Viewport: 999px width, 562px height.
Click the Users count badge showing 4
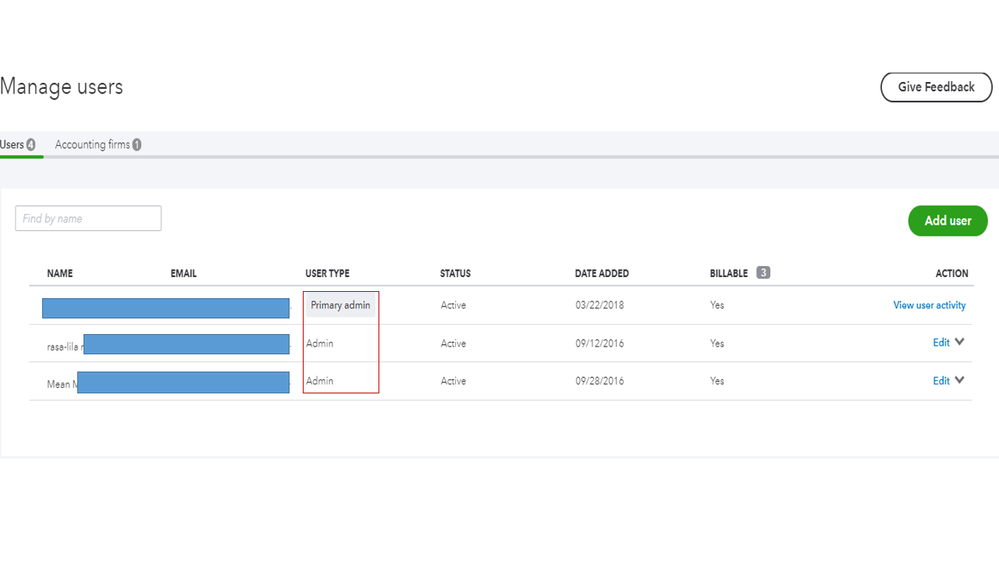point(31,145)
